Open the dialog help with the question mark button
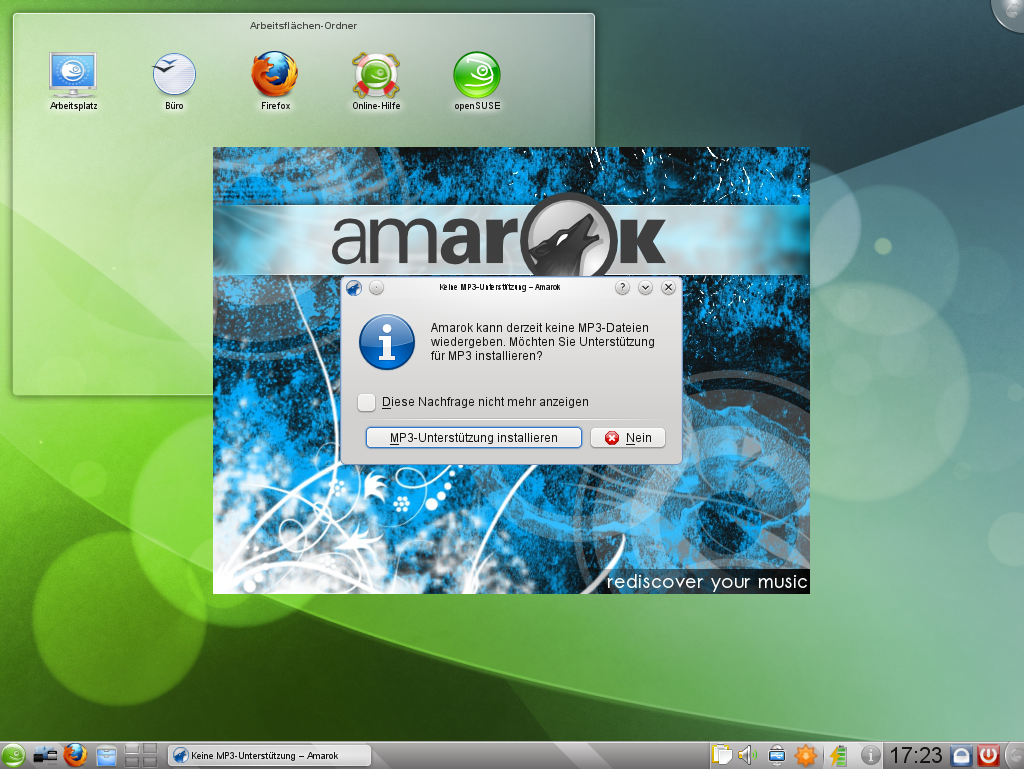Viewport: 1024px width, 769px height. coord(621,287)
